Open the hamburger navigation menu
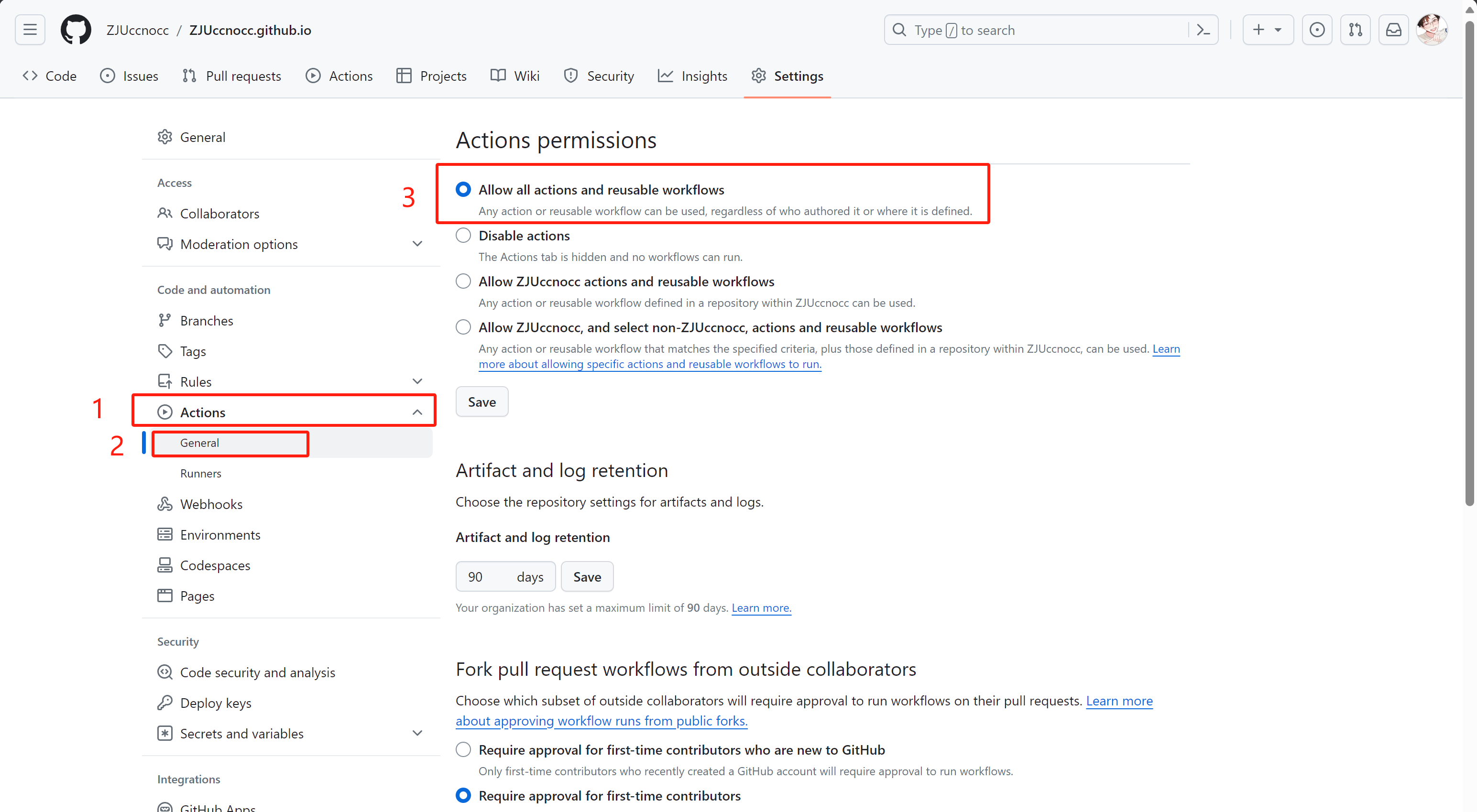Image resolution: width=1477 pixels, height=812 pixels. click(x=29, y=29)
